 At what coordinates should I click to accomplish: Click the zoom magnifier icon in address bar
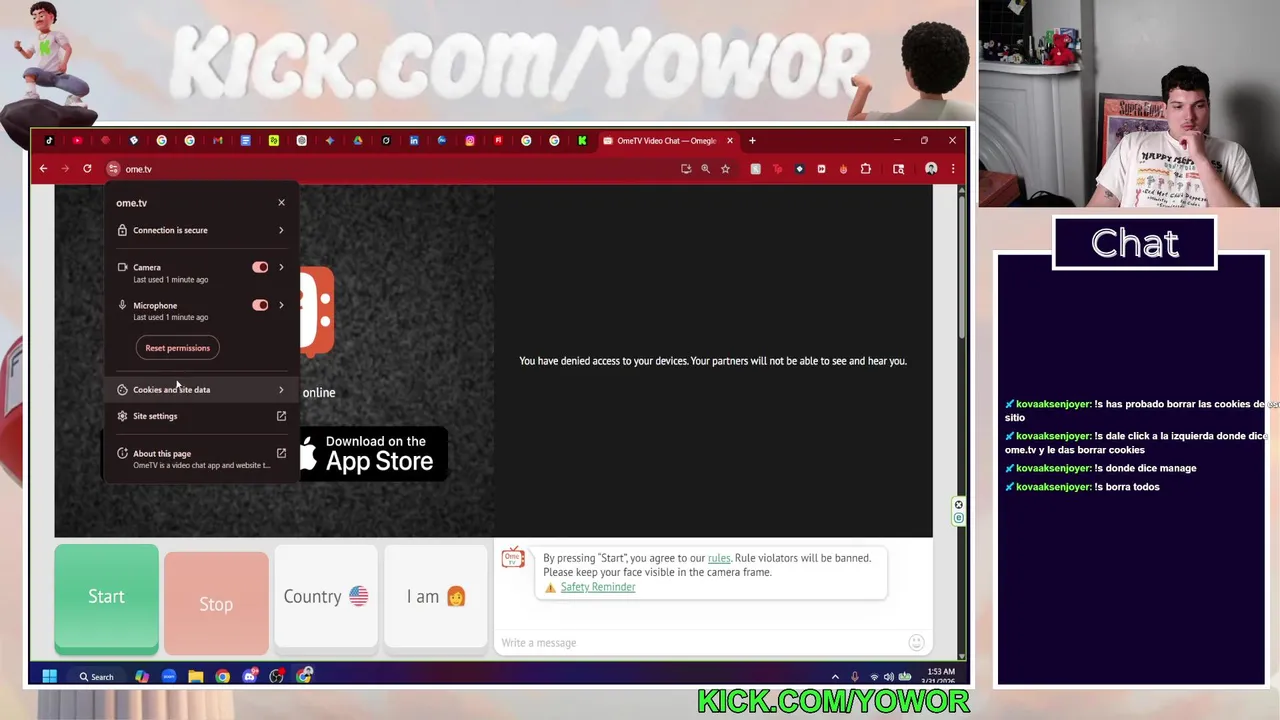pos(705,169)
